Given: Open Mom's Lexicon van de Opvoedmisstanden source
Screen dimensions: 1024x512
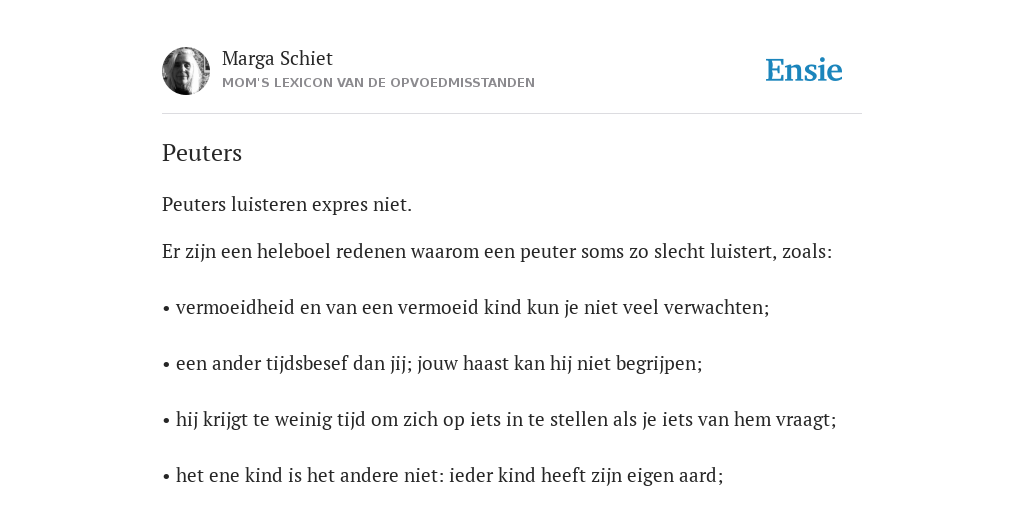Looking at the screenshot, I should (x=378, y=83).
